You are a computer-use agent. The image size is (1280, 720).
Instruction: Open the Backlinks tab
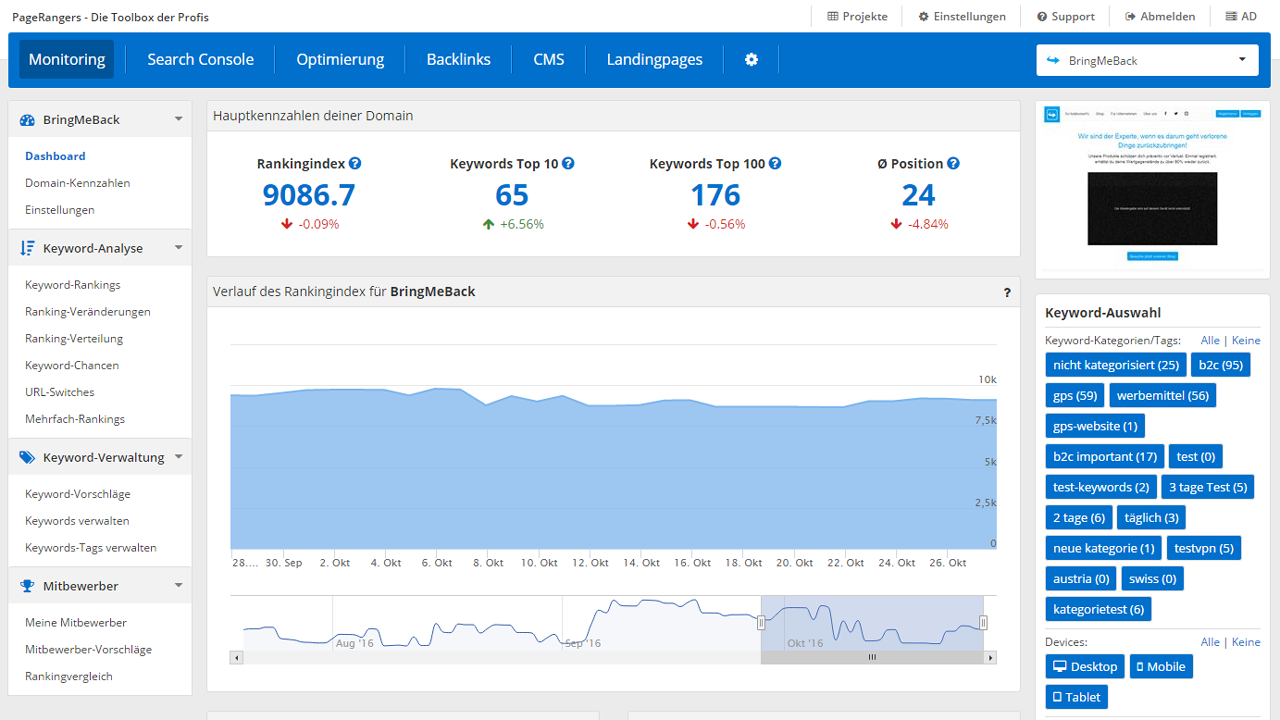[x=458, y=60]
